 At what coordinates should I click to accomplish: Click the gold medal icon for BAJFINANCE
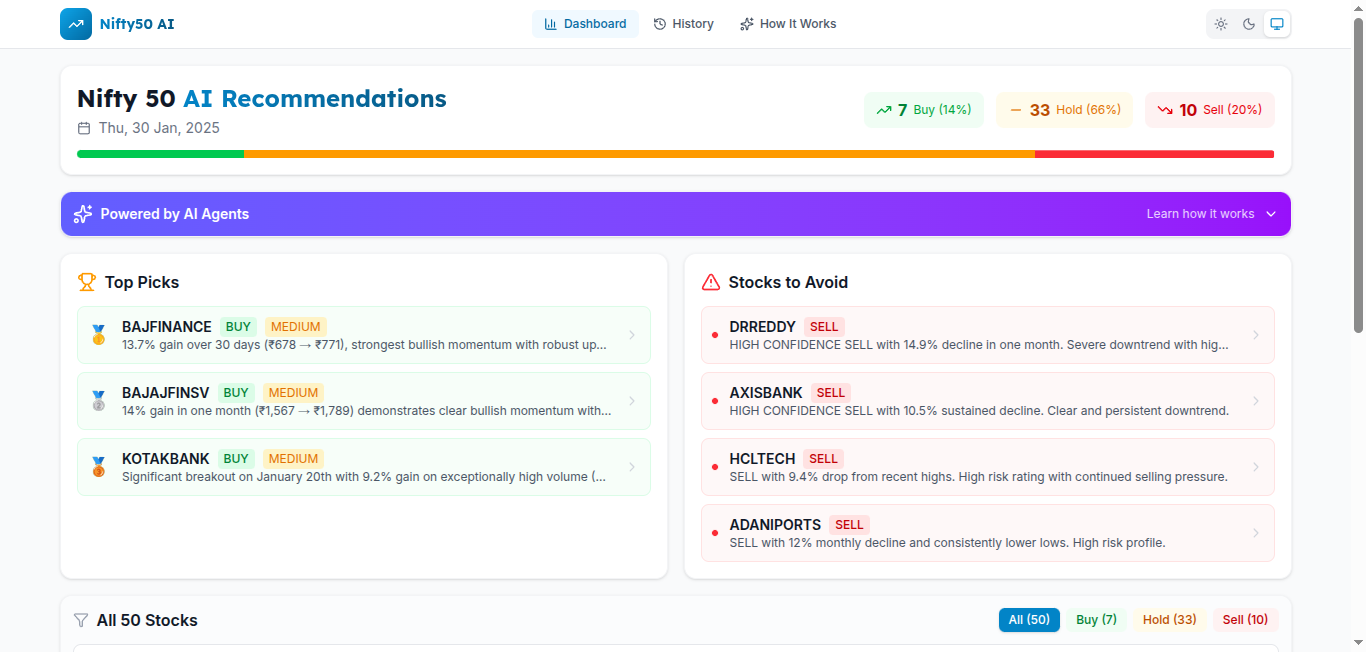[98, 335]
